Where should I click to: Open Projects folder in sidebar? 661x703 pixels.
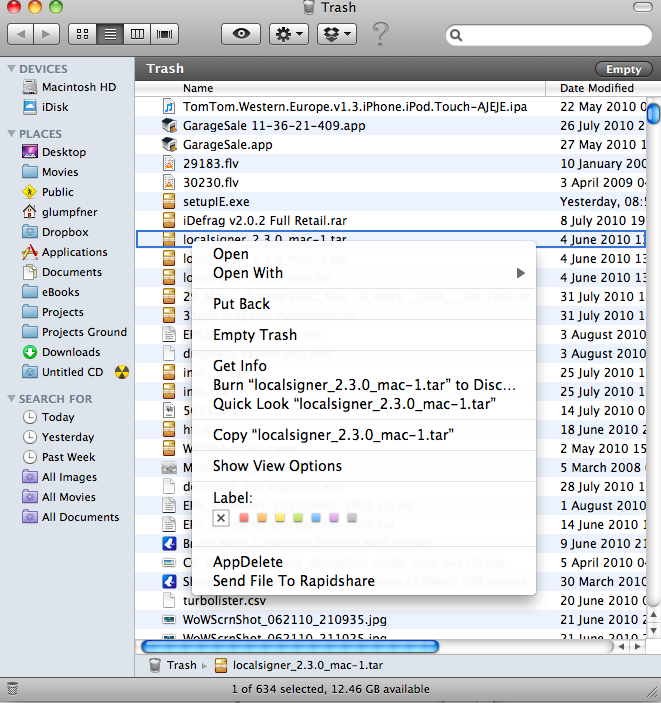point(53,312)
